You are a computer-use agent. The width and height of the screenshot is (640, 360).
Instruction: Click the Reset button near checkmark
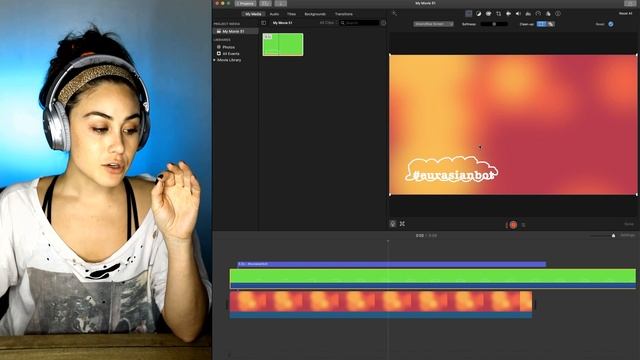tap(600, 24)
